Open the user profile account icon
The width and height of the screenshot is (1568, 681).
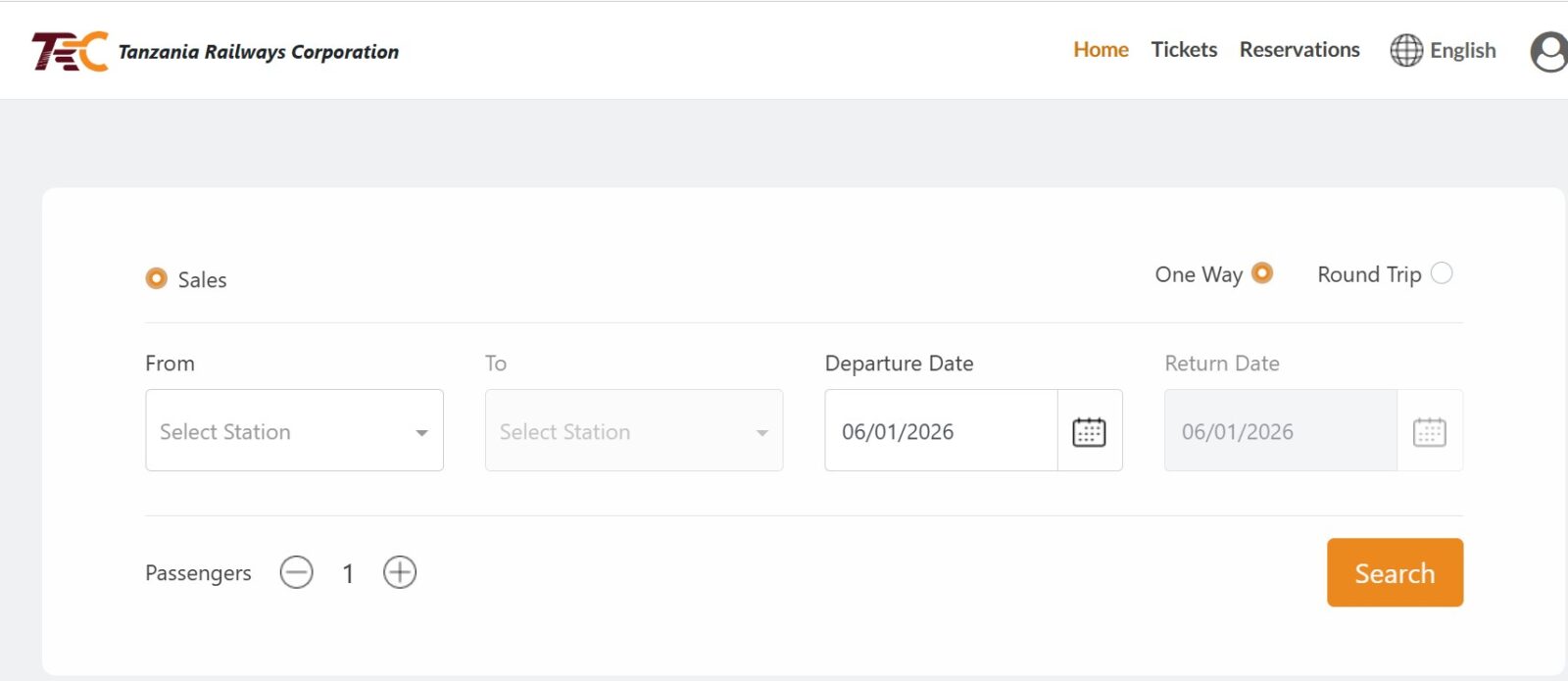(1548, 52)
